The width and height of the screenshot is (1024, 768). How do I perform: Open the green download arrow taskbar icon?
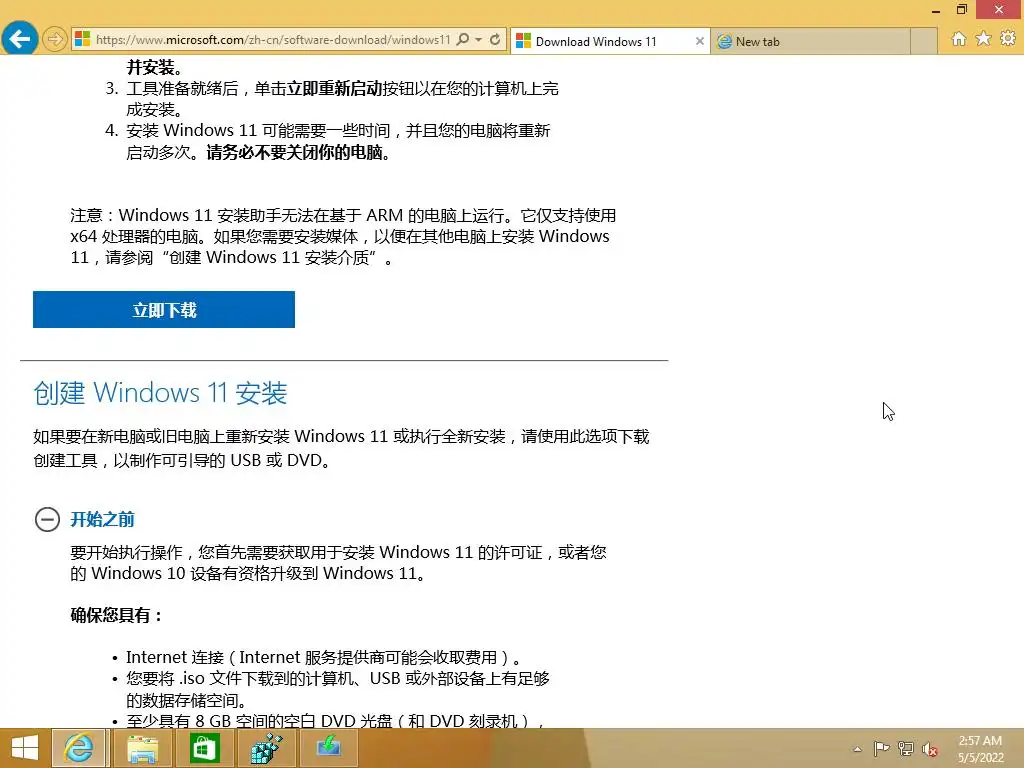pyautogui.click(x=328, y=748)
